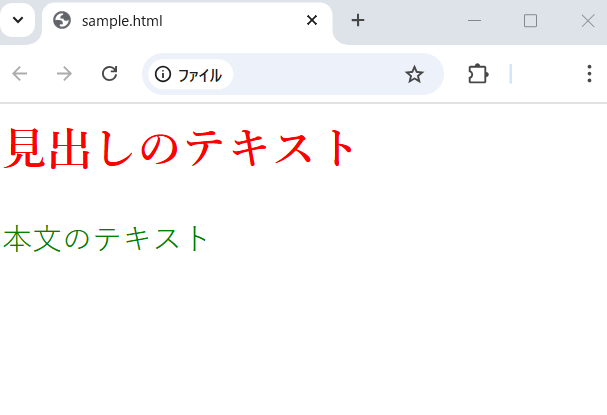Screen dimensions: 607x415
Task: Bookmark this page with star icon
Action: coord(414,74)
